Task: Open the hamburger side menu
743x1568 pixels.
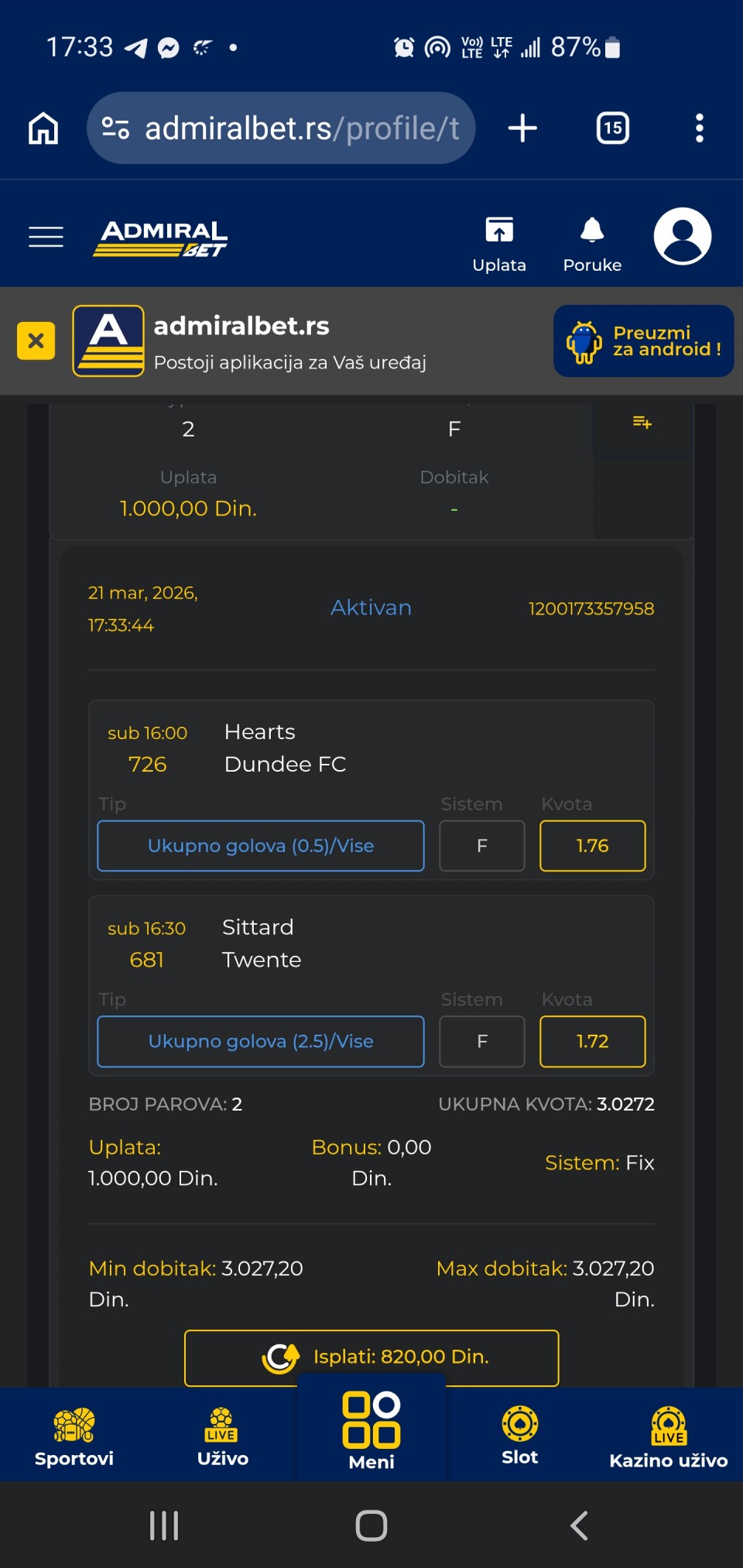Action: click(x=46, y=237)
